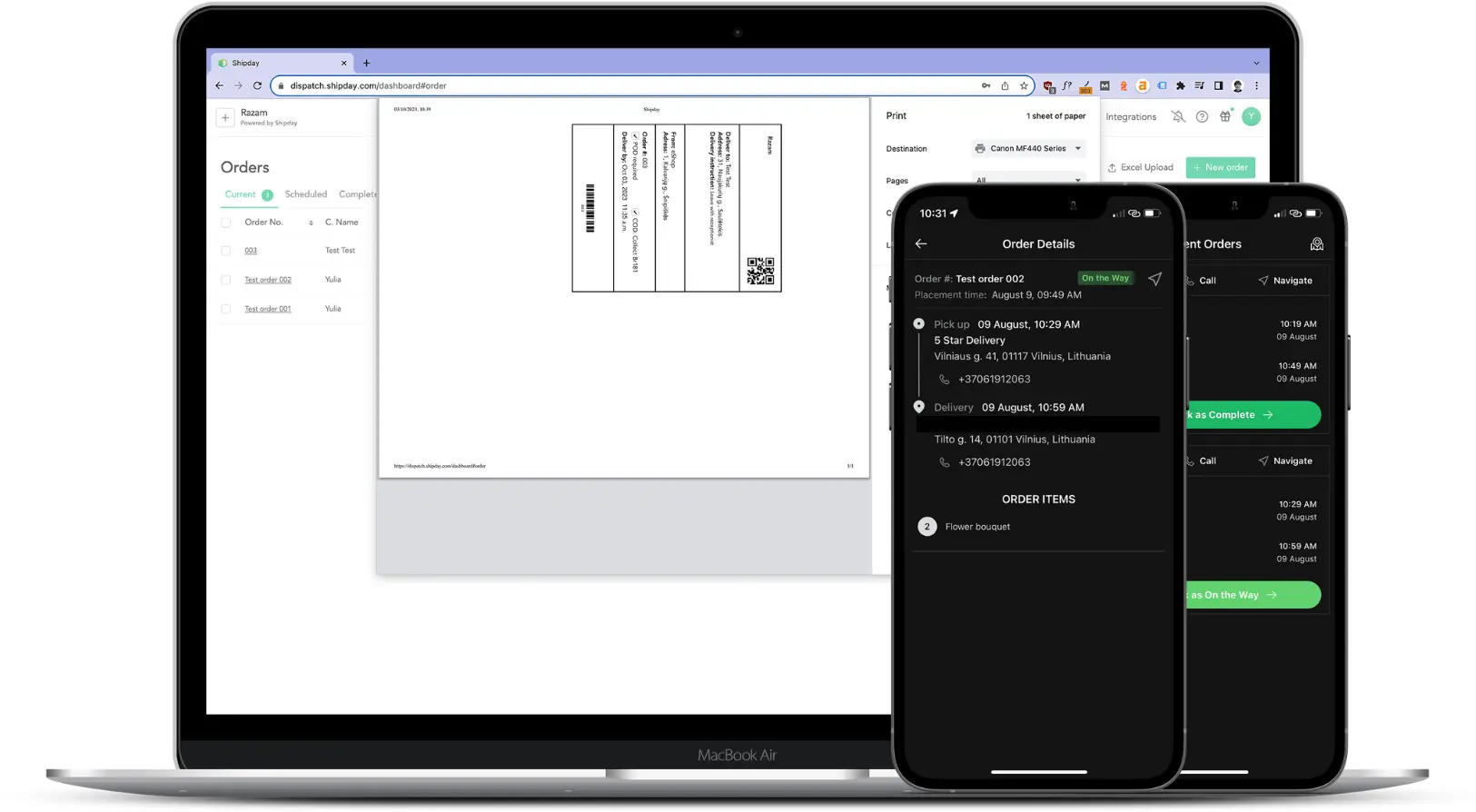1476x812 pixels.
Task: Click customer name Test Test
Action: tap(341, 251)
